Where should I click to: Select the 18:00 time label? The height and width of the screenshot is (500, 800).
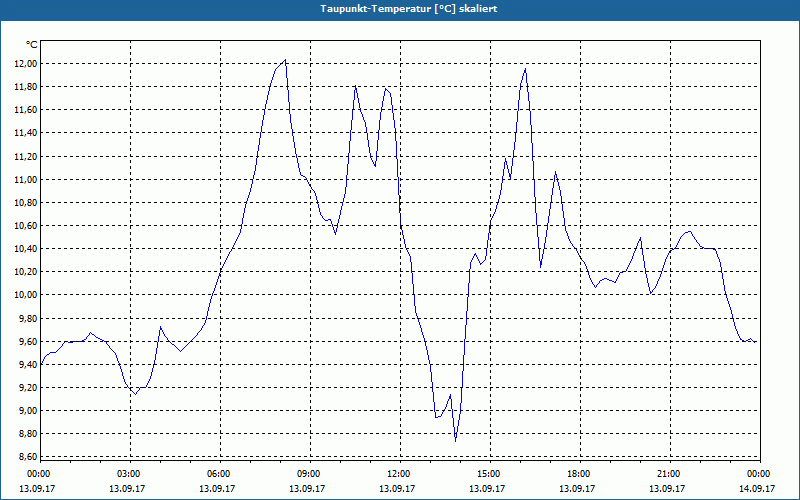tap(578, 474)
